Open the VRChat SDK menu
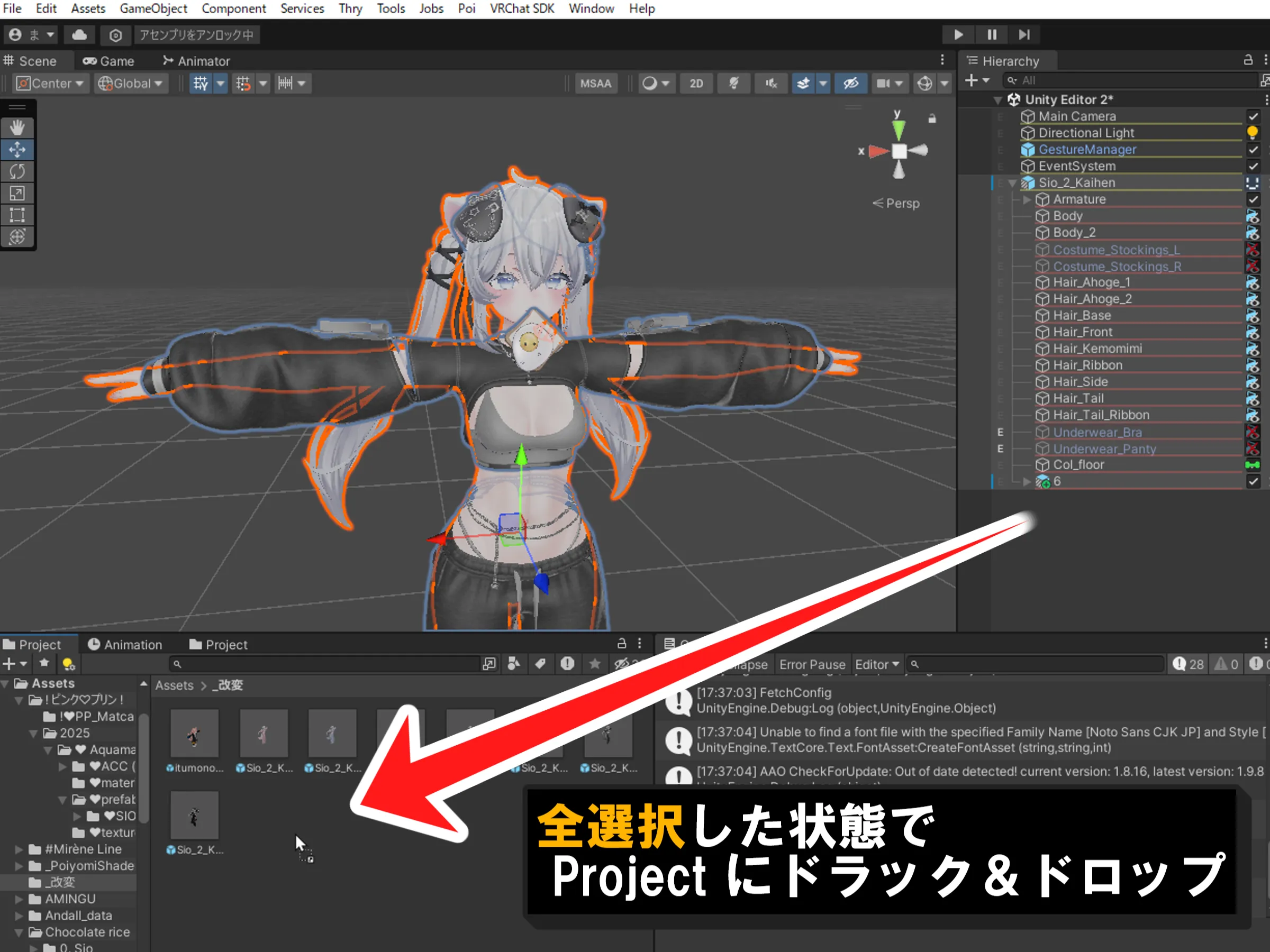 tap(522, 8)
